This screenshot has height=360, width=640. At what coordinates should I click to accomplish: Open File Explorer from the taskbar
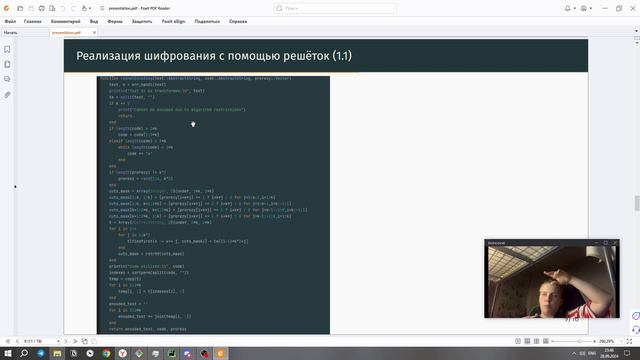pos(57,353)
